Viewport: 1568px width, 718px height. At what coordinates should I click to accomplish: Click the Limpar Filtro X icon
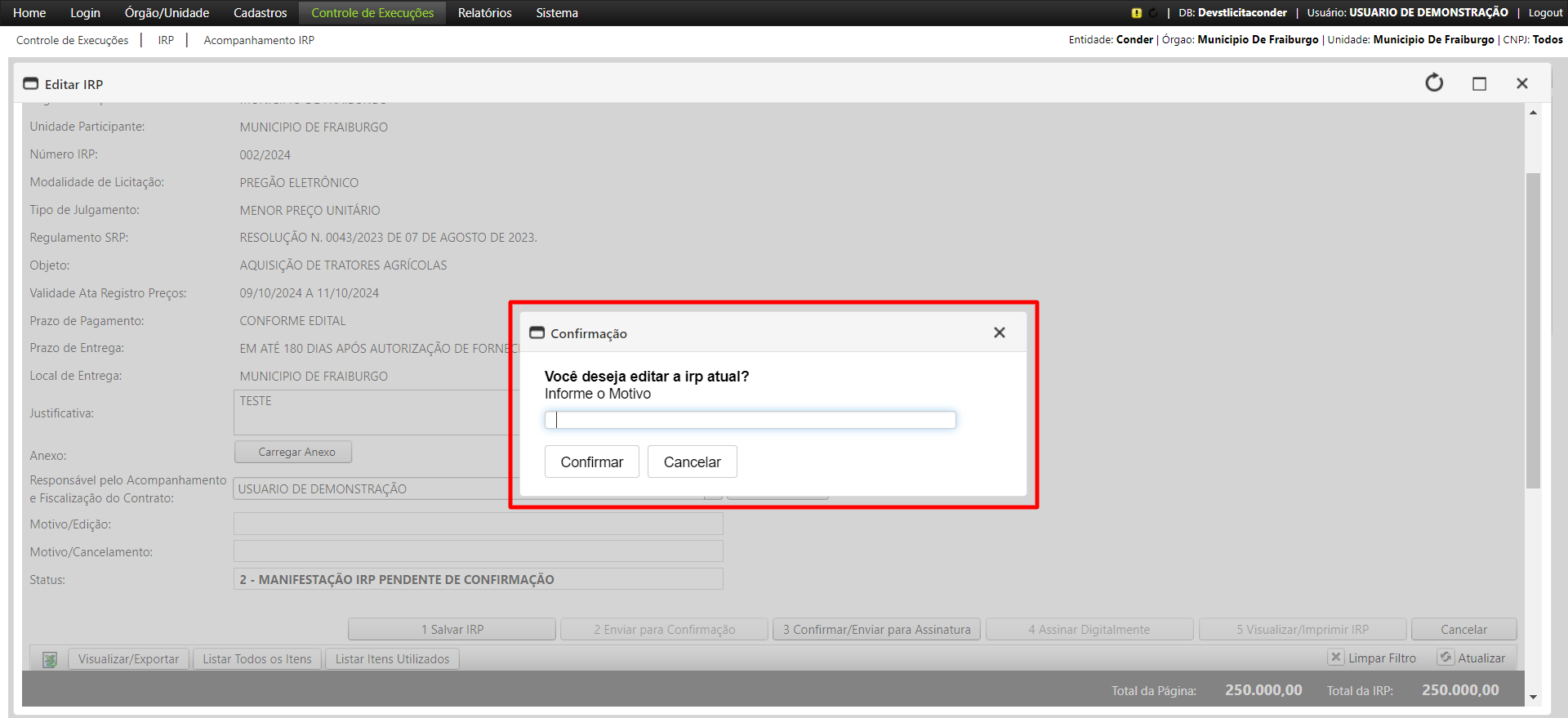point(1335,658)
